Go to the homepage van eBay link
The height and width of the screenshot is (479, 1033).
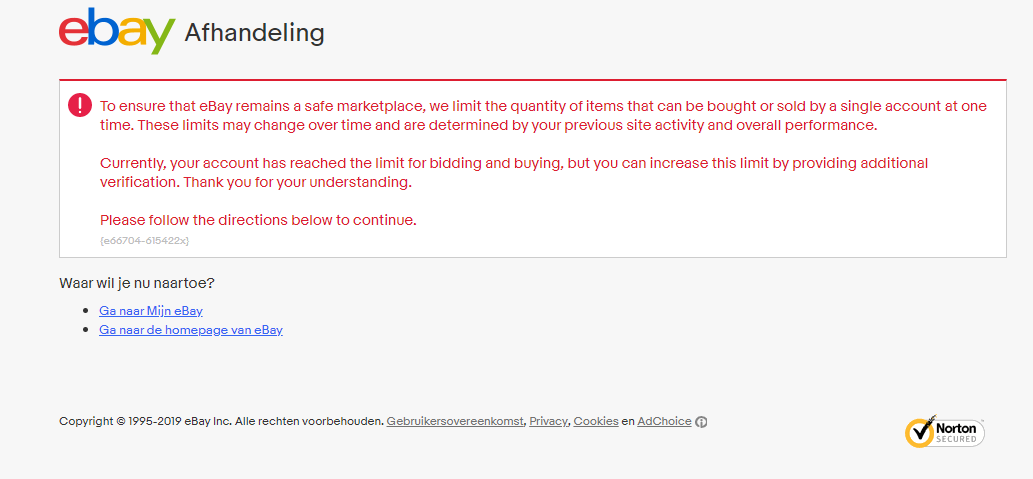(191, 330)
